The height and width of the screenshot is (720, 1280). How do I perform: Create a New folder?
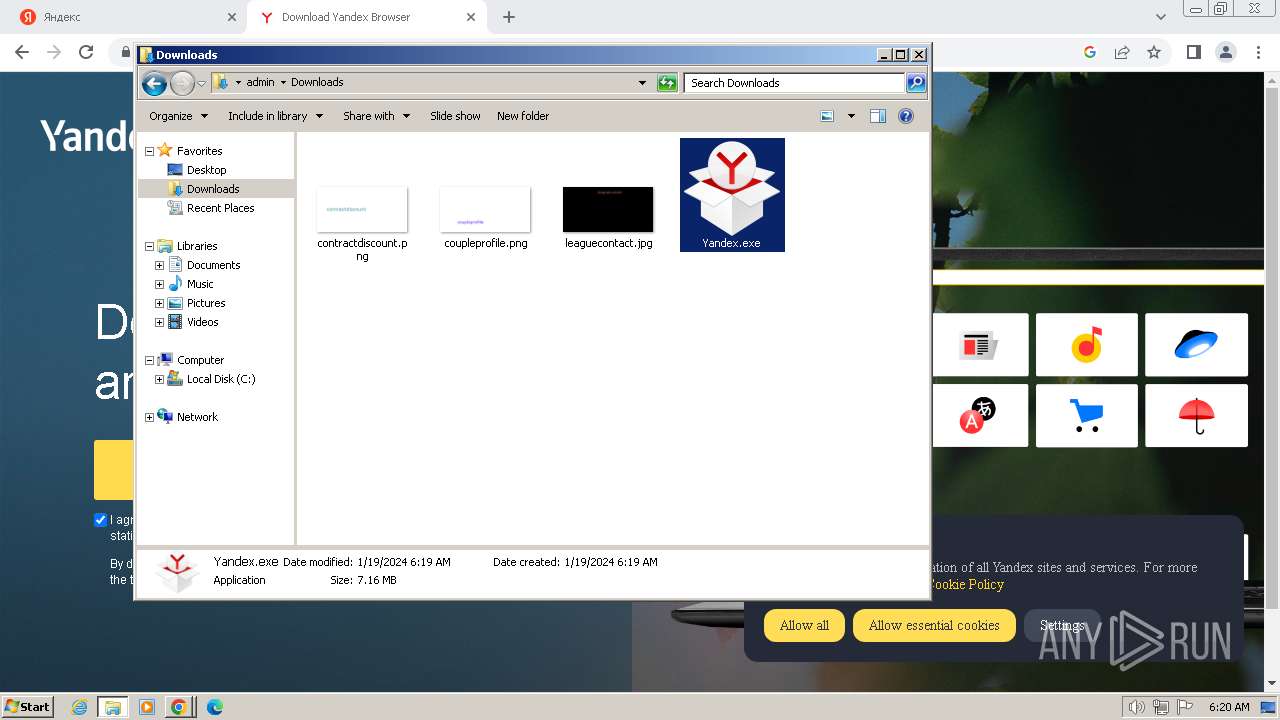click(x=523, y=116)
